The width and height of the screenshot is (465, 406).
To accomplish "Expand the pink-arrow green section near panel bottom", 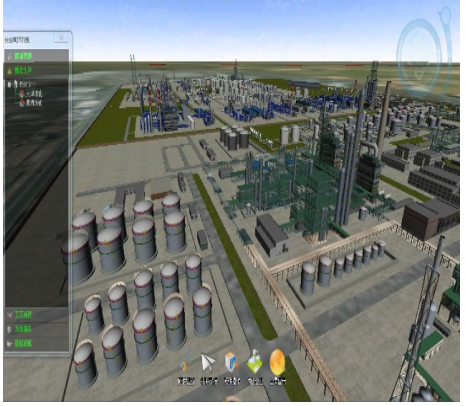I will coord(37,315).
